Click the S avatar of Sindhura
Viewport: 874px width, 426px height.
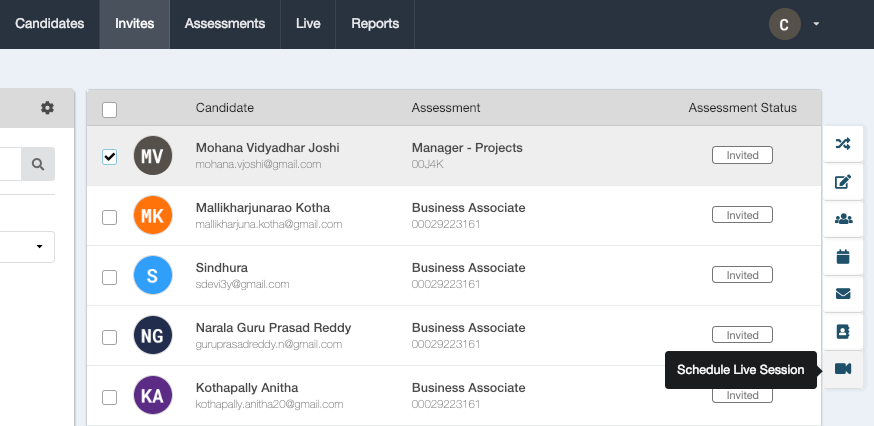(x=153, y=275)
